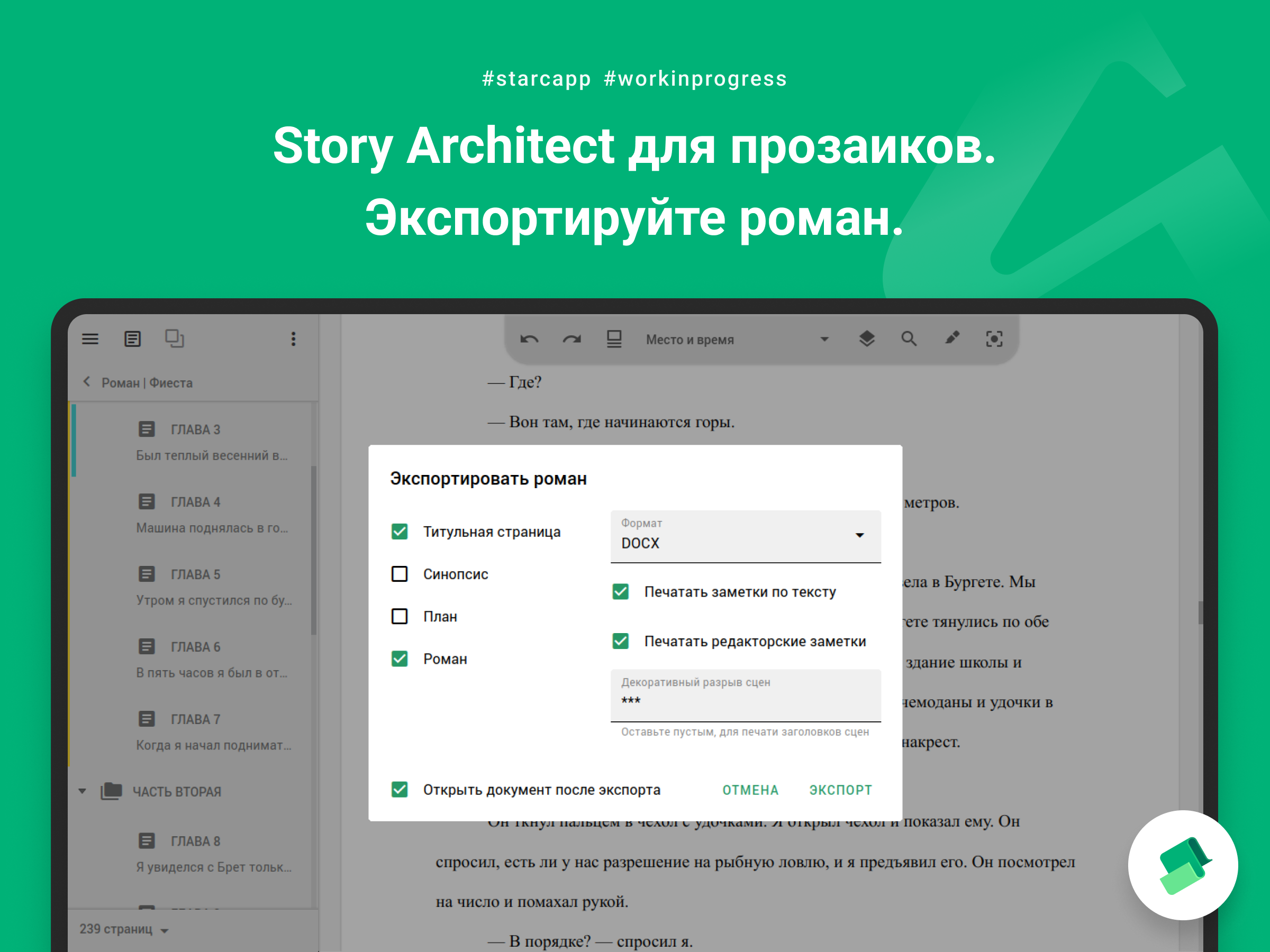Enable the Синопсис checkbox
Viewport: 1270px width, 952px height.
[400, 574]
